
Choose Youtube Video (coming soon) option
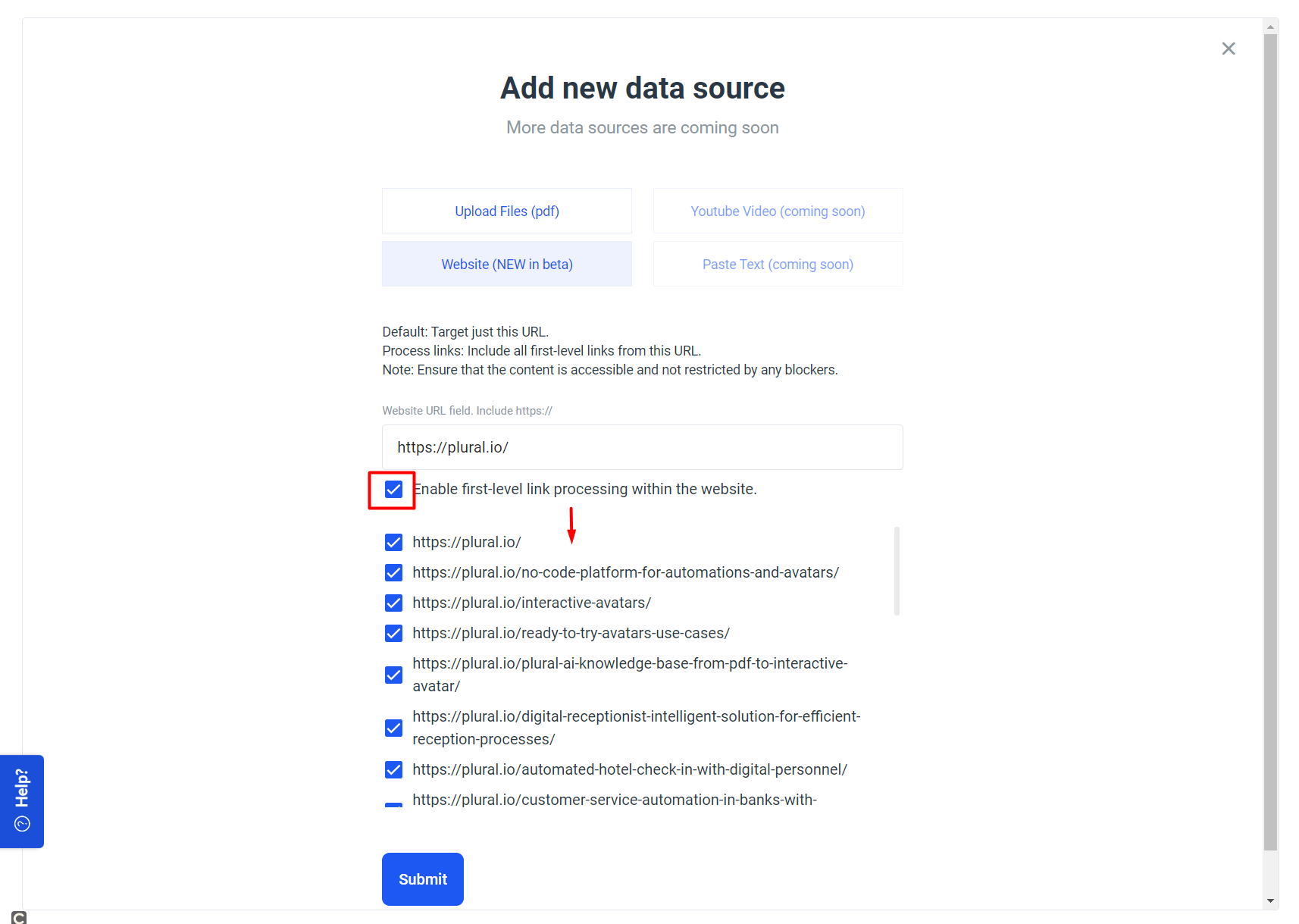pyautogui.click(x=778, y=211)
